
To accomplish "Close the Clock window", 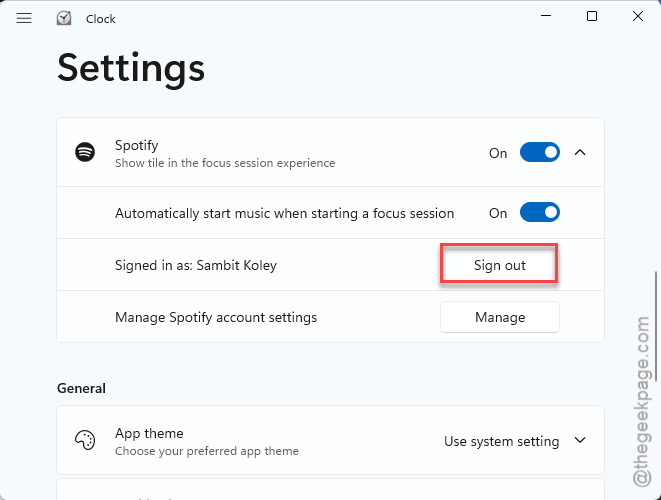I will (638, 16).
